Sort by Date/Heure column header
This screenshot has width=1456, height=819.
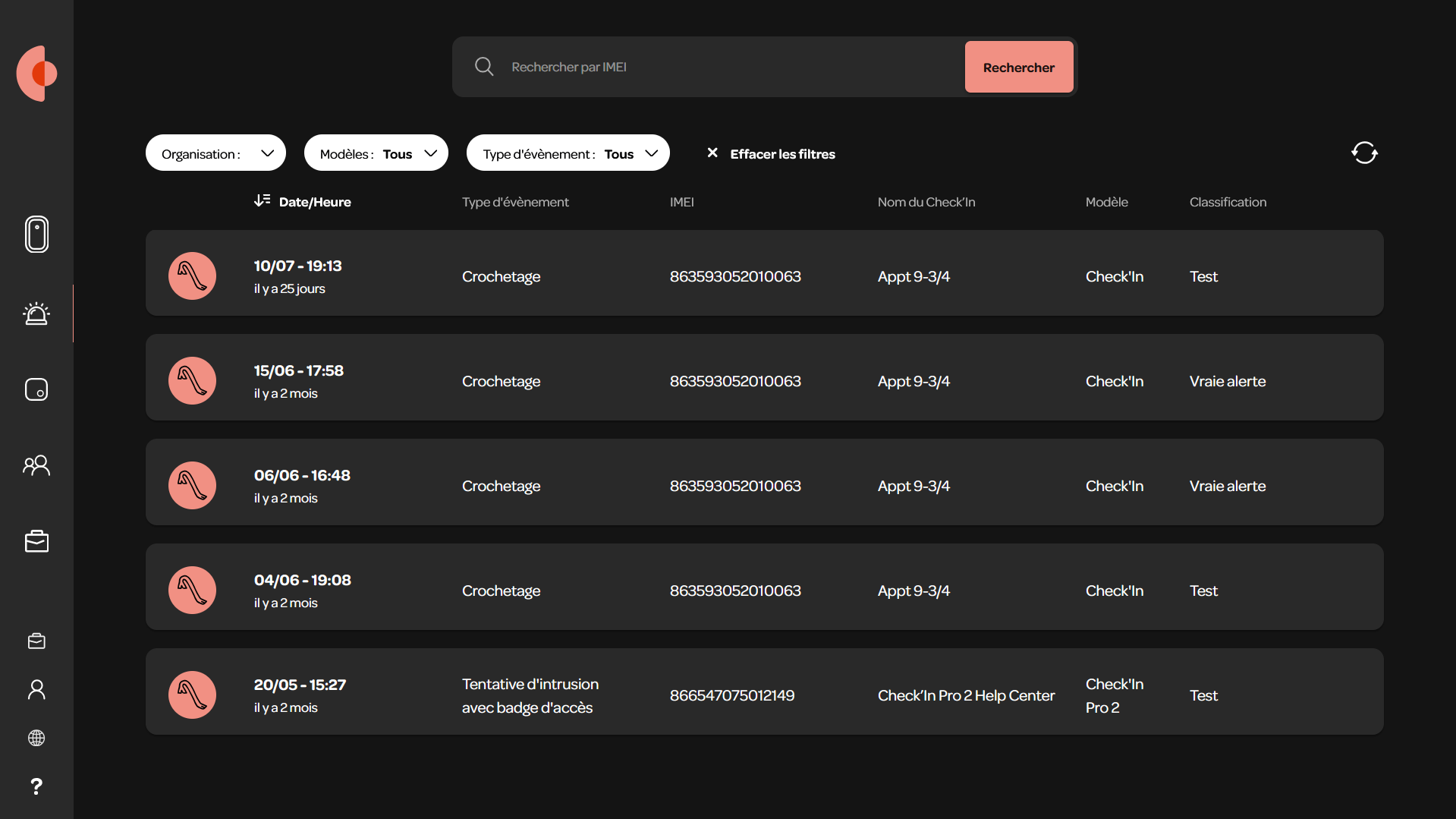point(303,201)
